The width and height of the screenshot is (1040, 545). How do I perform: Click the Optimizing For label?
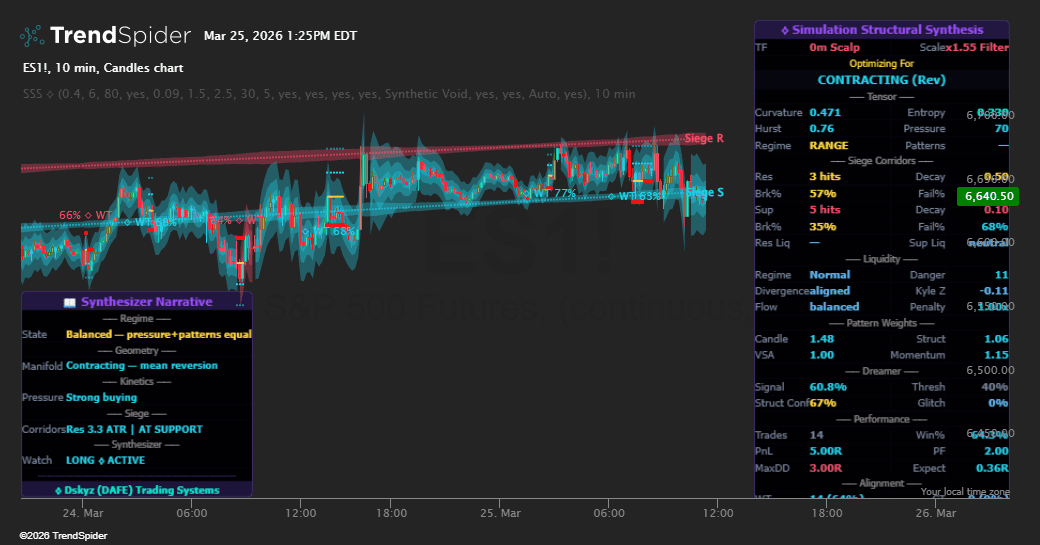(x=881, y=64)
